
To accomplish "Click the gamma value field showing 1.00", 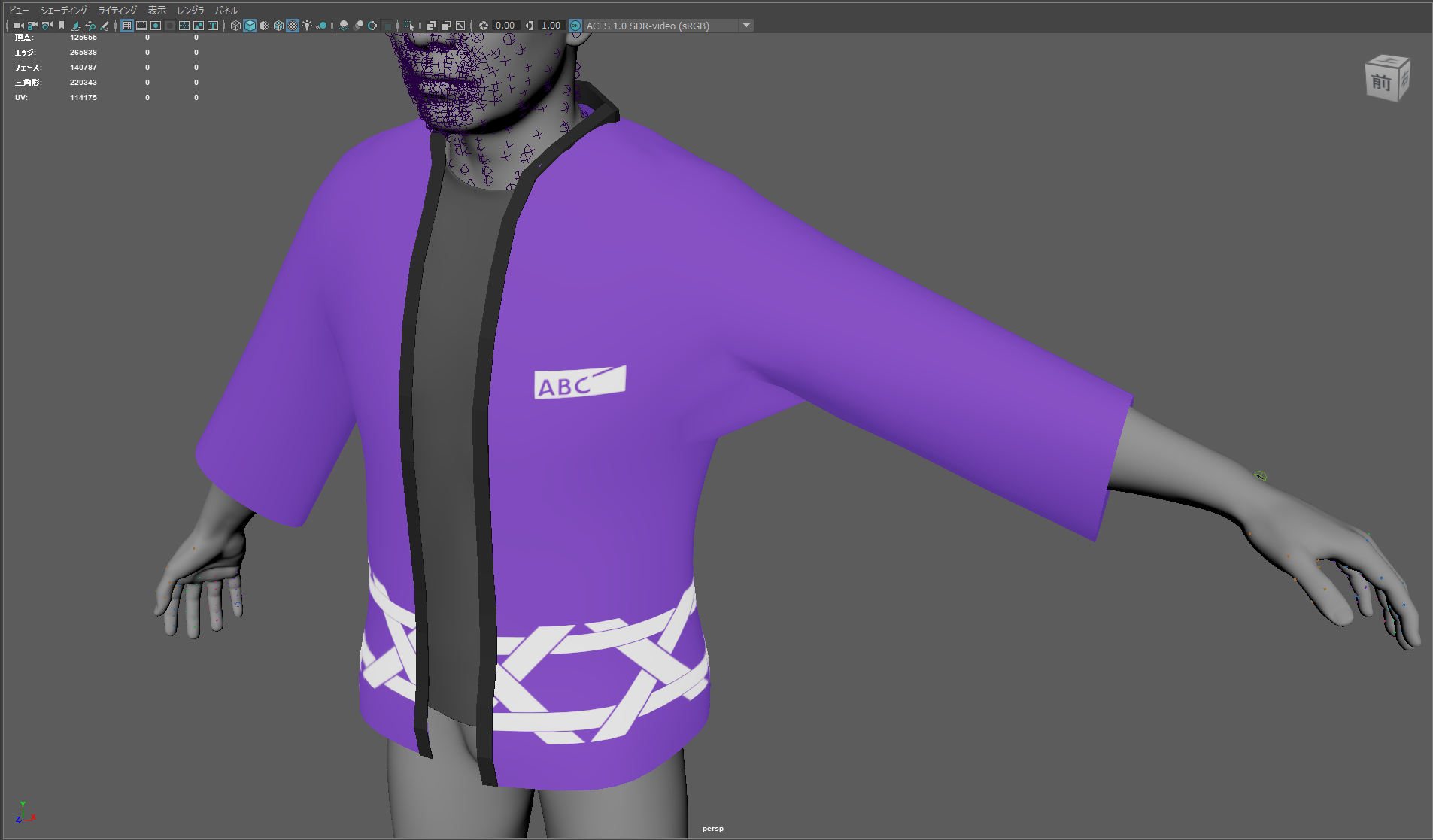I will (551, 26).
